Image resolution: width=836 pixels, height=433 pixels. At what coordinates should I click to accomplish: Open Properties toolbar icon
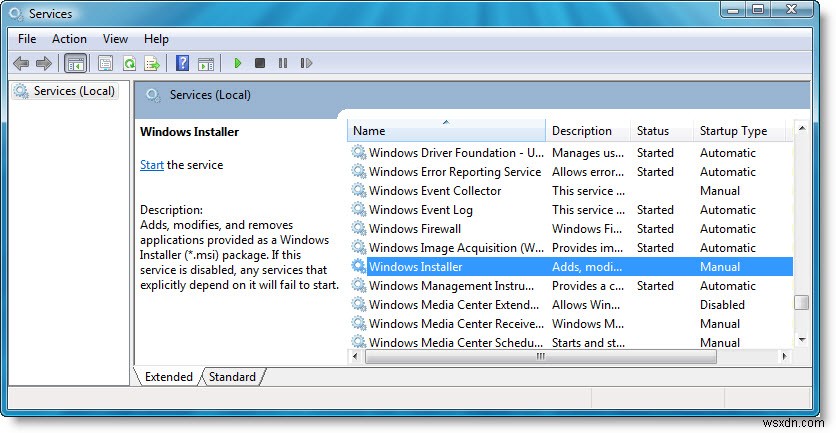click(x=106, y=63)
